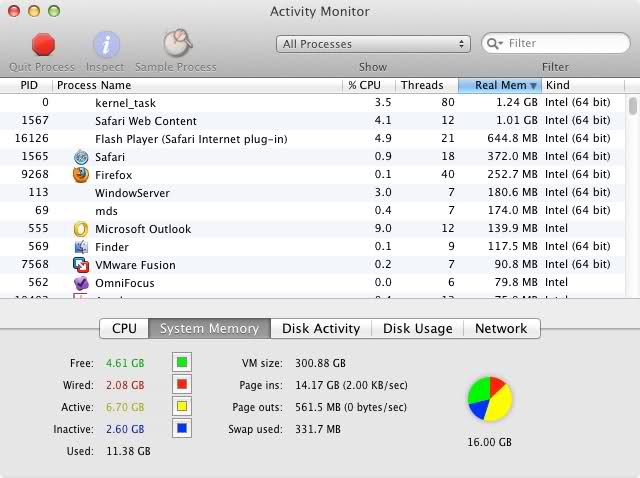Click the Quit Process stop-sign icon
The width and height of the screenshot is (640, 478).
point(43,44)
